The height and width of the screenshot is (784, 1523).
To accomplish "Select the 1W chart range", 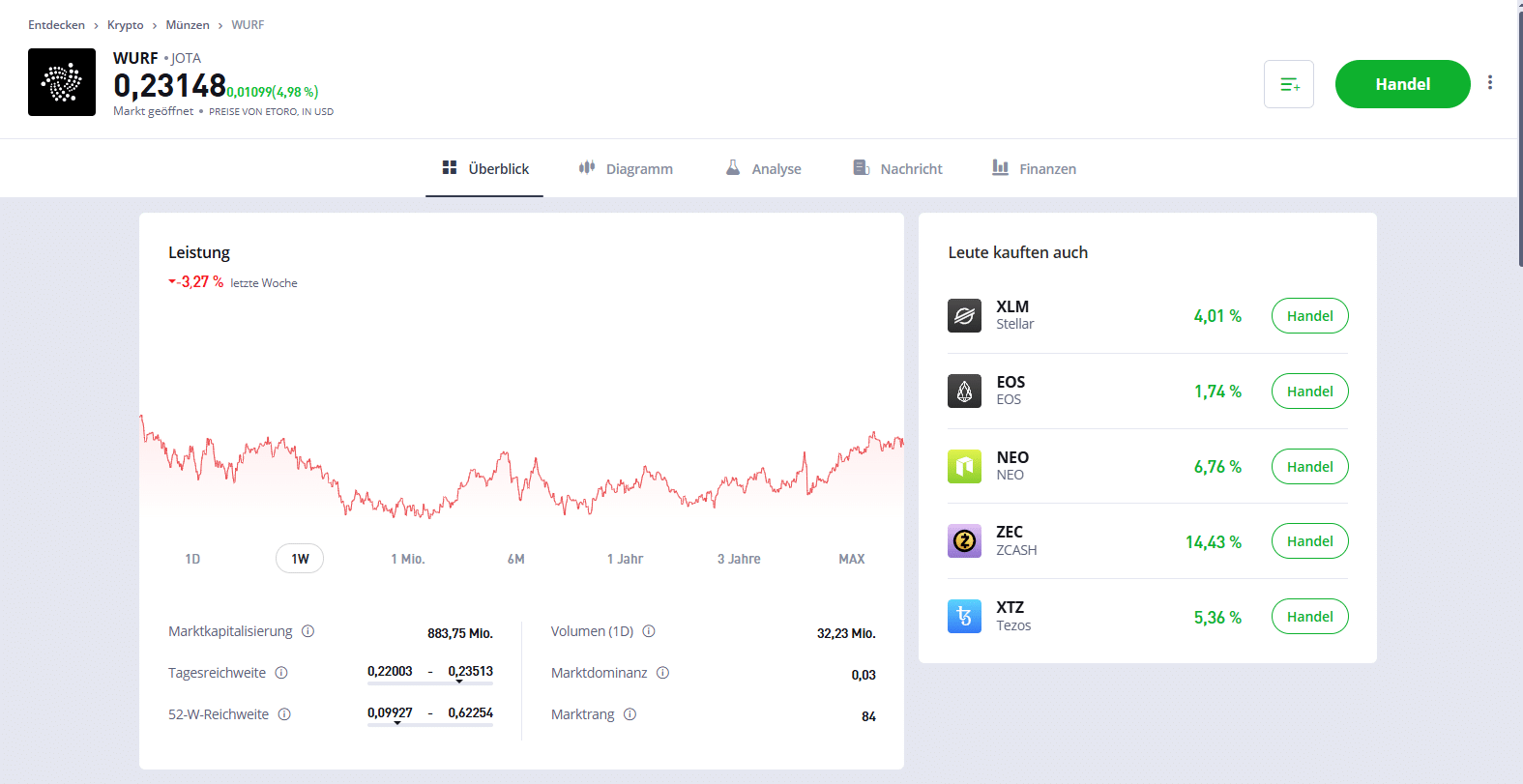I will click(x=300, y=559).
